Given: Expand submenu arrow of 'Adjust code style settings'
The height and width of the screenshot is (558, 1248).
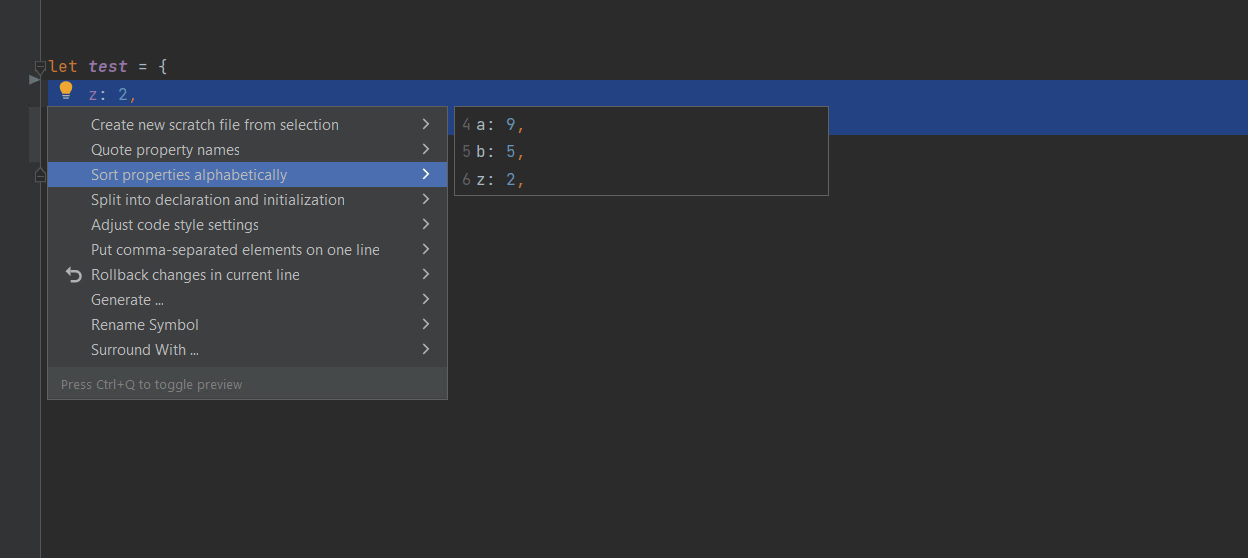Looking at the screenshot, I should (x=426, y=224).
